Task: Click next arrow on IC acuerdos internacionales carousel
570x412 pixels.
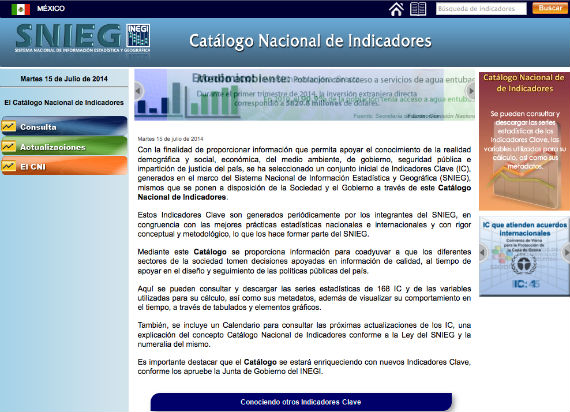Action: click(566, 252)
